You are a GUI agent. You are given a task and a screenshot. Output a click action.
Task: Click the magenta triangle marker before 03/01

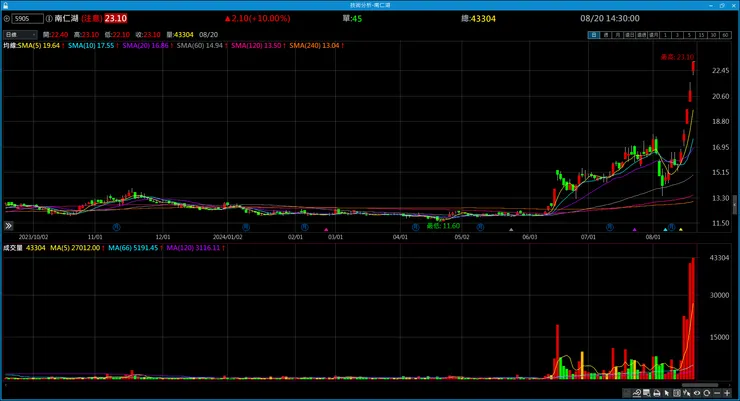(x=326, y=229)
